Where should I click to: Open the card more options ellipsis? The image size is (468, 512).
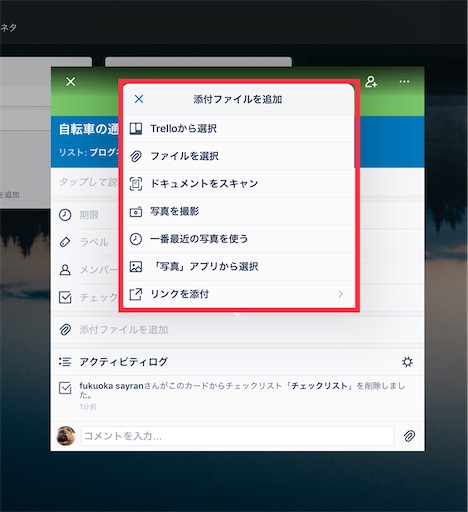pyautogui.click(x=404, y=82)
